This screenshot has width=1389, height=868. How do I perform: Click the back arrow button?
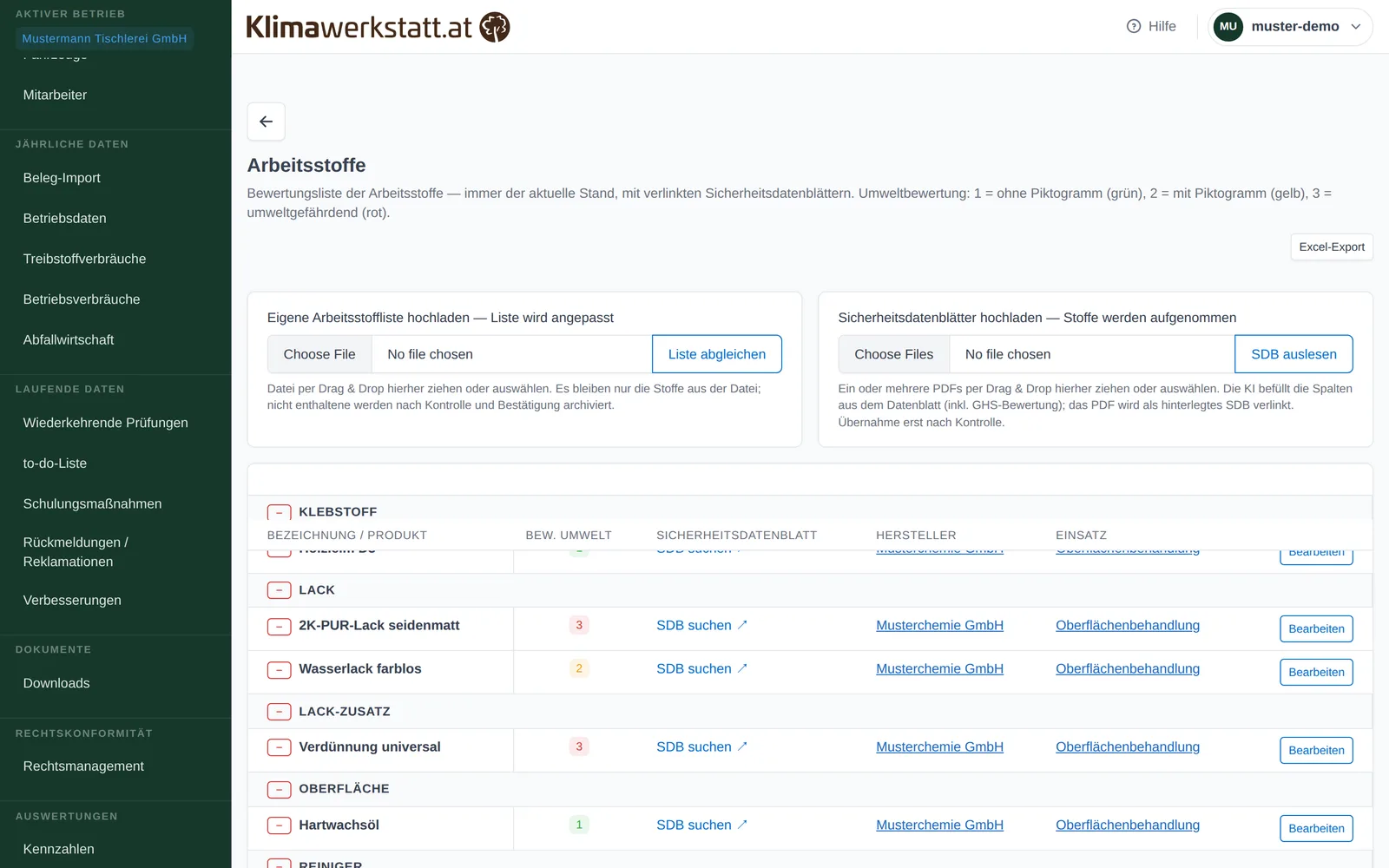(x=266, y=122)
